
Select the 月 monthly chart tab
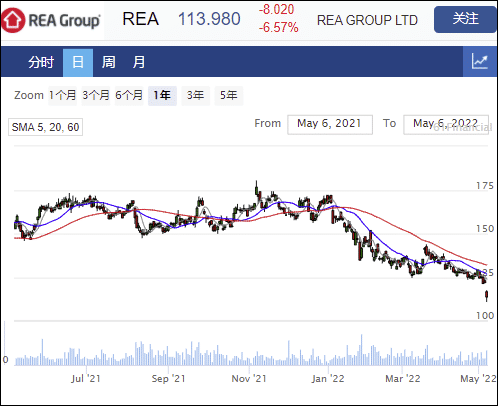(x=139, y=62)
